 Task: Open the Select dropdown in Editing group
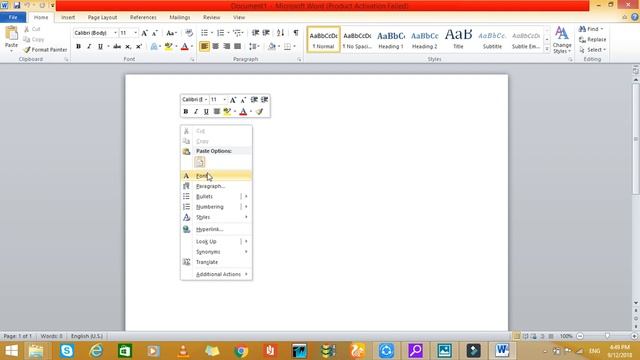(x=593, y=50)
